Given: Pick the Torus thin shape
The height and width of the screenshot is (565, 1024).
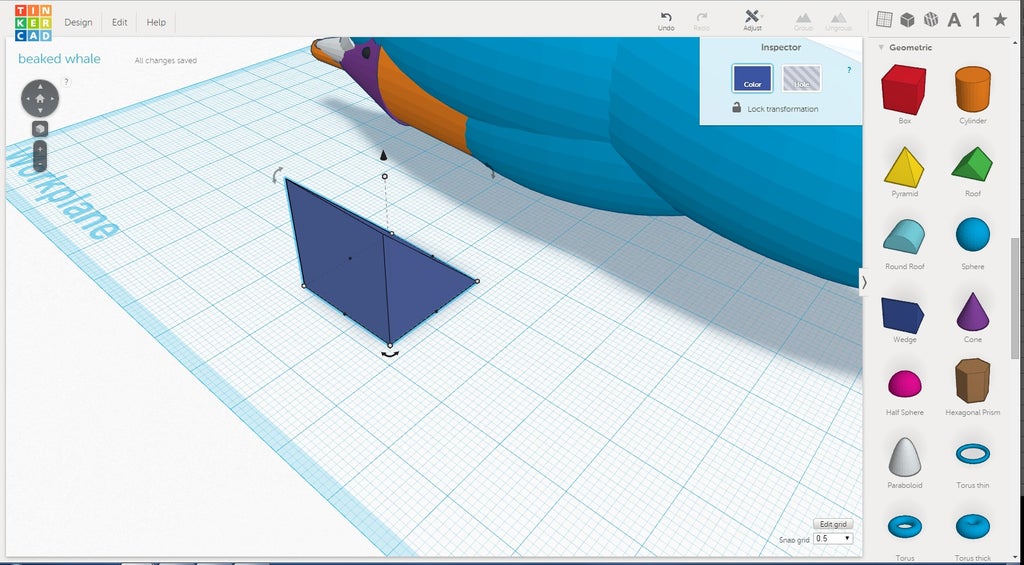Looking at the screenshot, I should (x=973, y=453).
